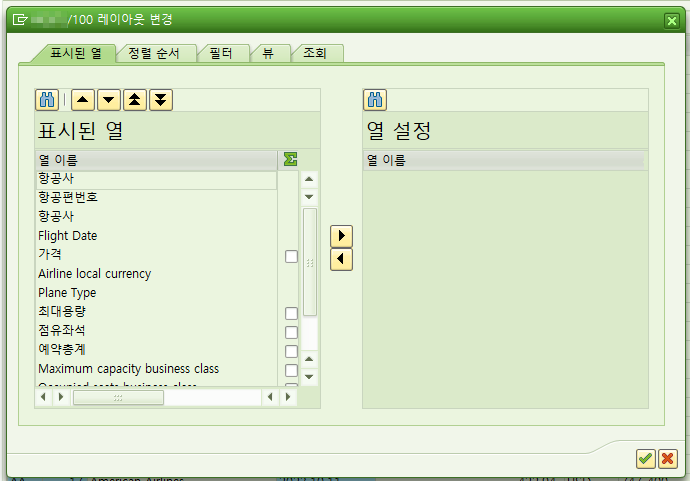Toggle totals checkbox for Maximum capacity business class
This screenshot has width=690, height=481.
[x=291, y=370]
